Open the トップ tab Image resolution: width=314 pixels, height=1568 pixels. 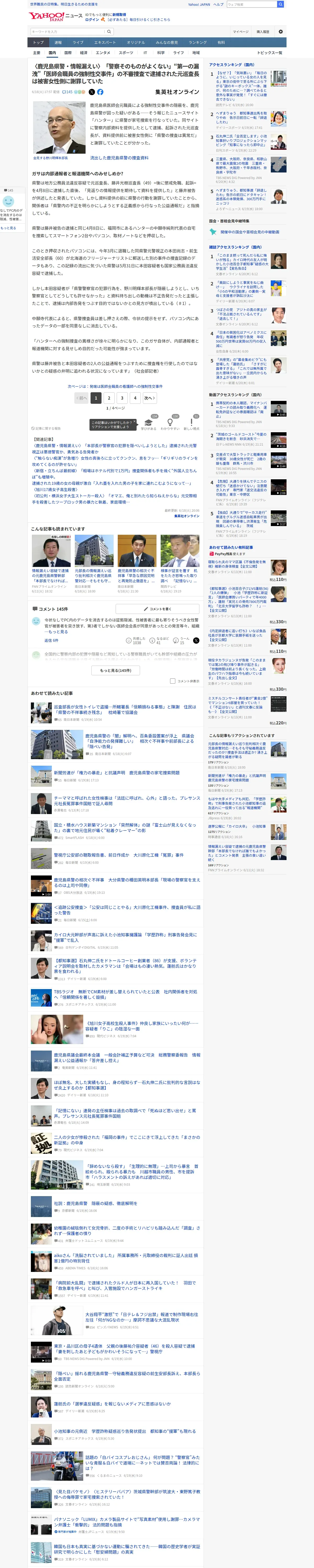click(38, 43)
